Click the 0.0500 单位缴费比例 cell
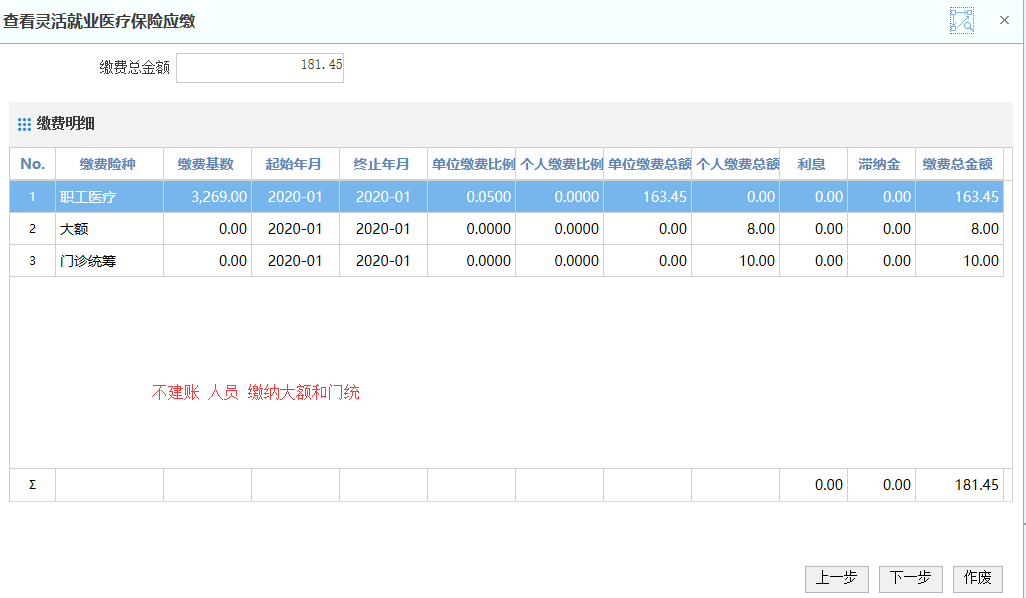This screenshot has height=598, width=1026. tap(471, 196)
